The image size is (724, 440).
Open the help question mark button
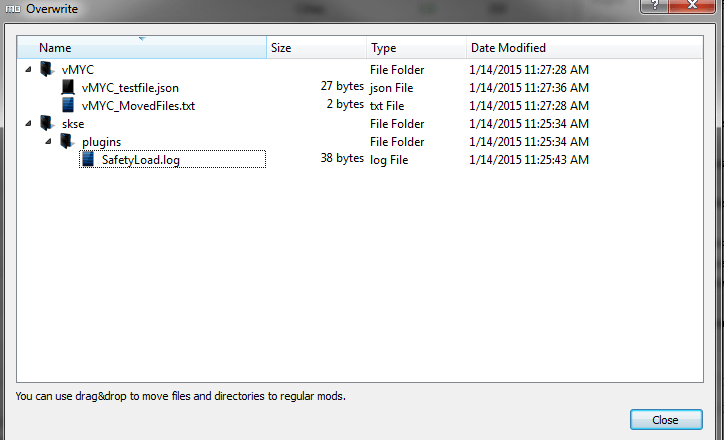654,6
